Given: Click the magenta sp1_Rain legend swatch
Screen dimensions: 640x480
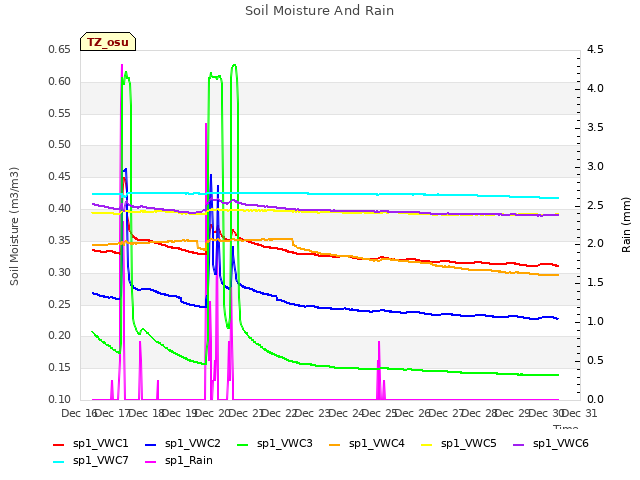Looking at the screenshot, I should click(x=151, y=462).
